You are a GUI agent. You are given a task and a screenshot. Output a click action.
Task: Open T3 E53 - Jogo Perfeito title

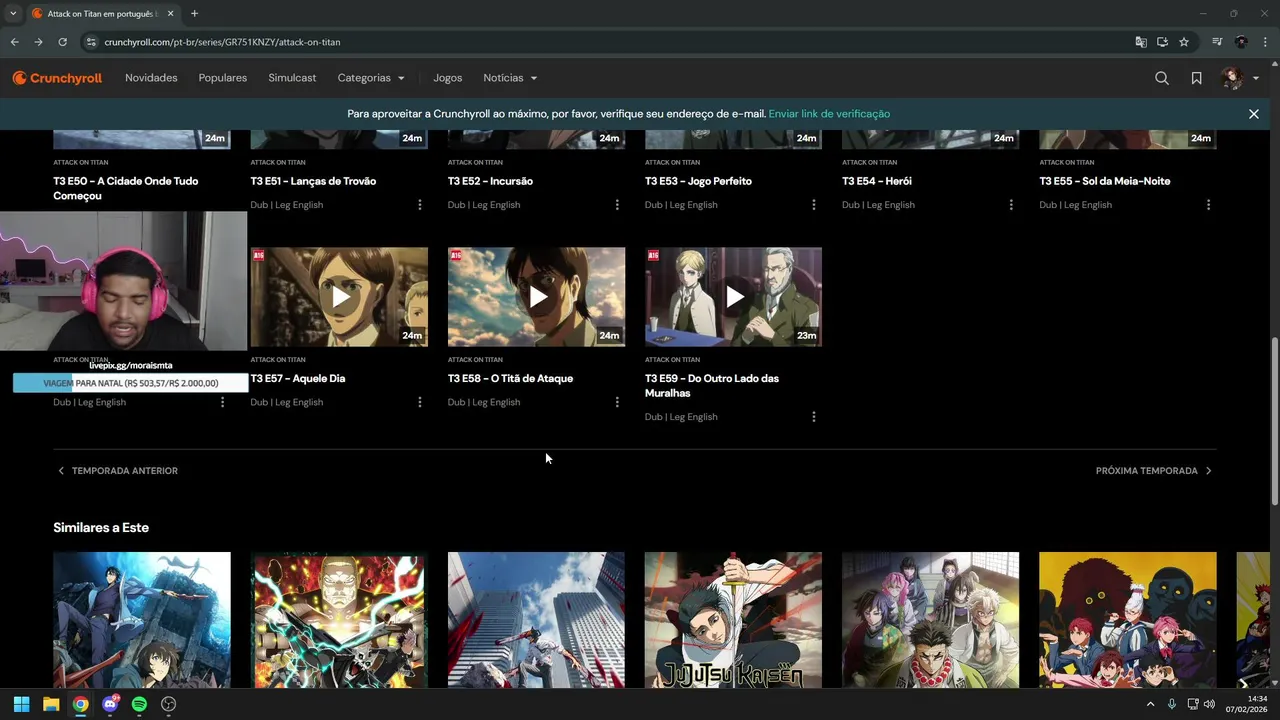point(698,181)
